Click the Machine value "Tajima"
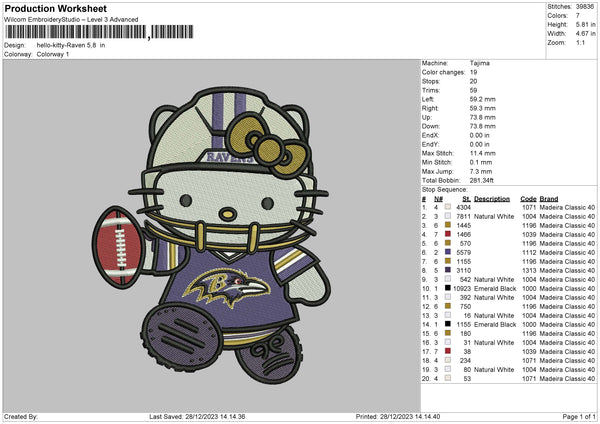 480,63
